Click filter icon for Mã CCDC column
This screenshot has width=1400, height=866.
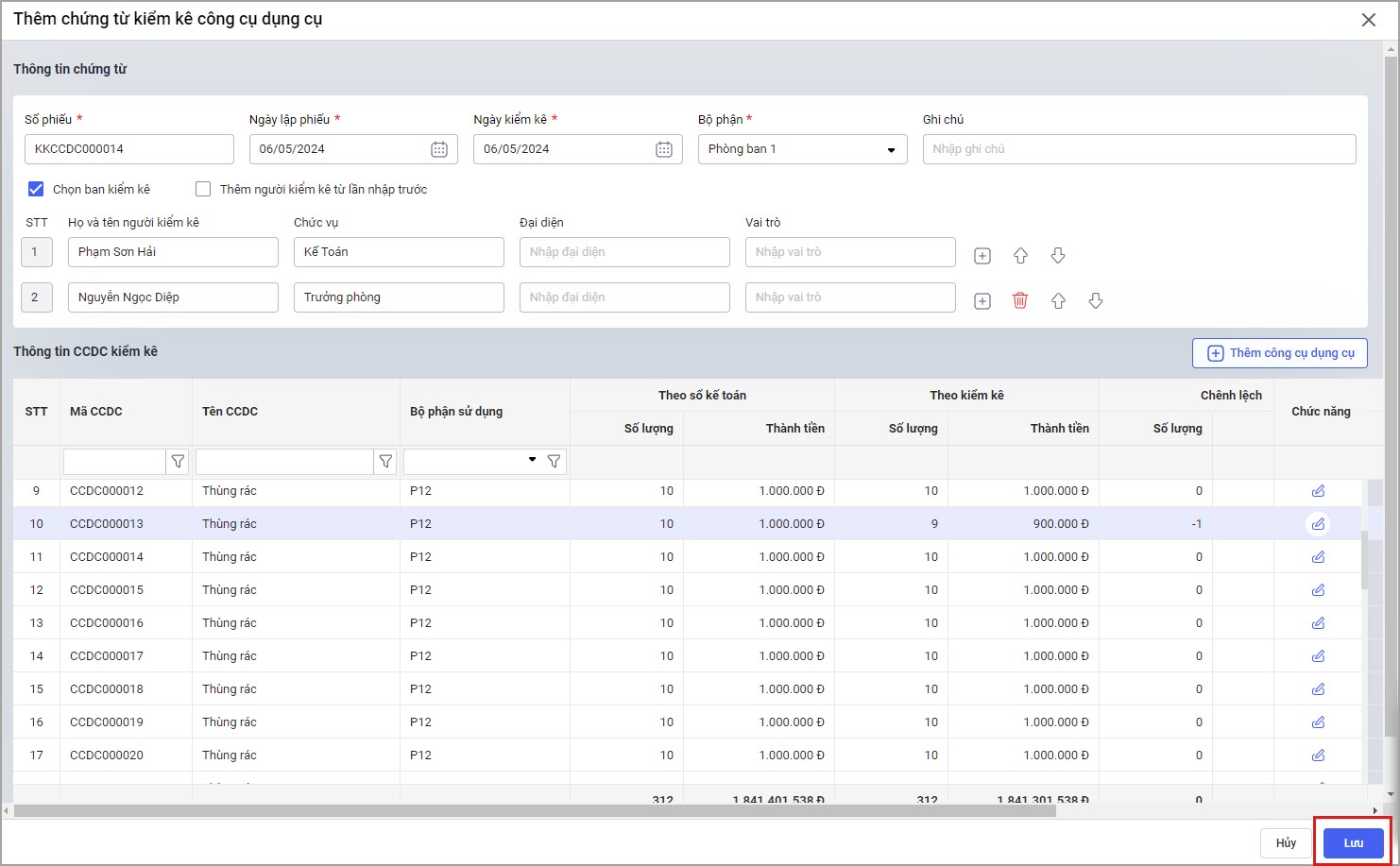coord(178,462)
